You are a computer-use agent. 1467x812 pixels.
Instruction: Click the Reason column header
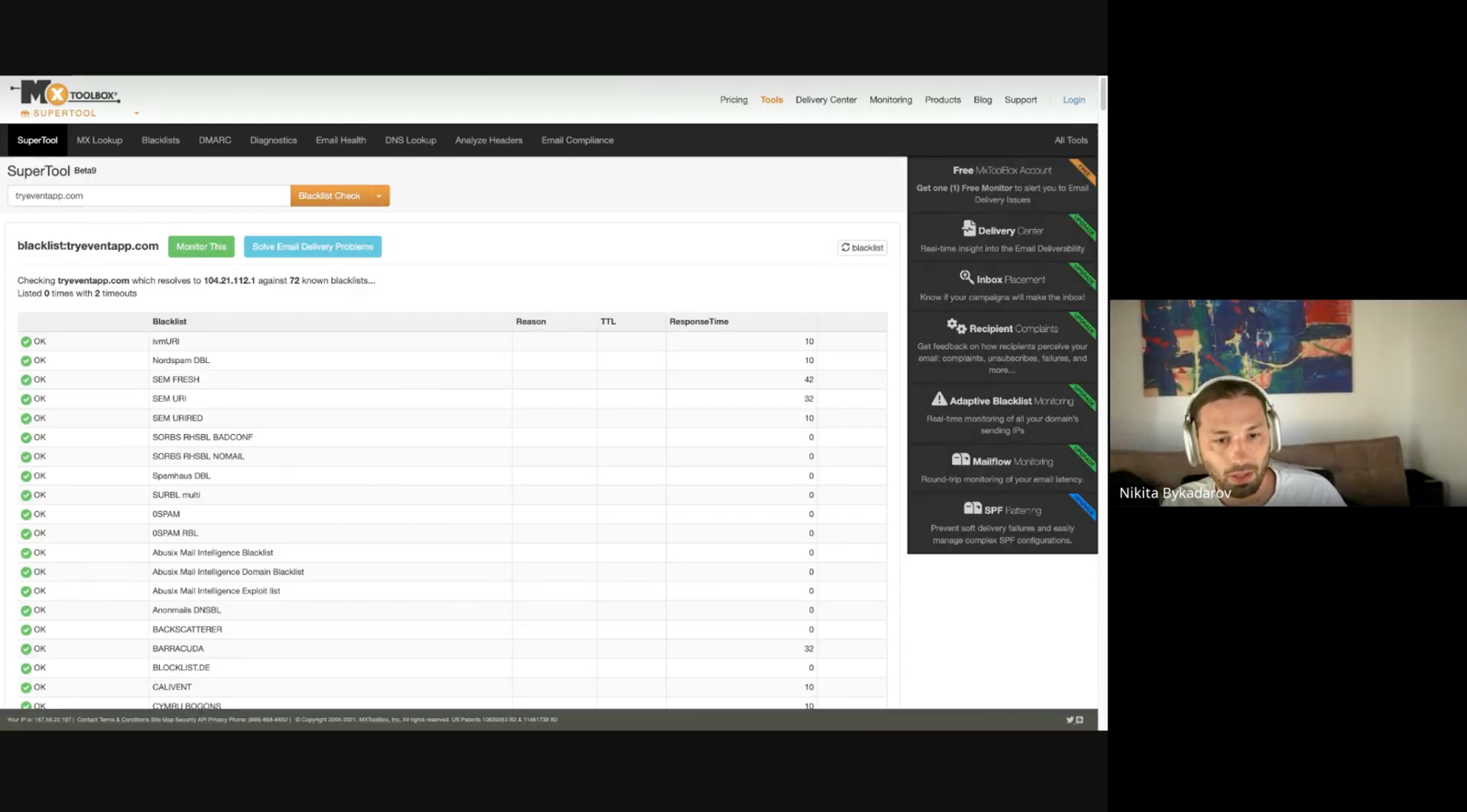tap(531, 322)
